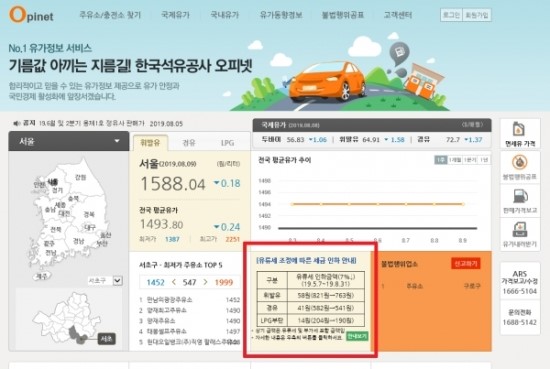Open 국내유가 top menu

pos(224,15)
